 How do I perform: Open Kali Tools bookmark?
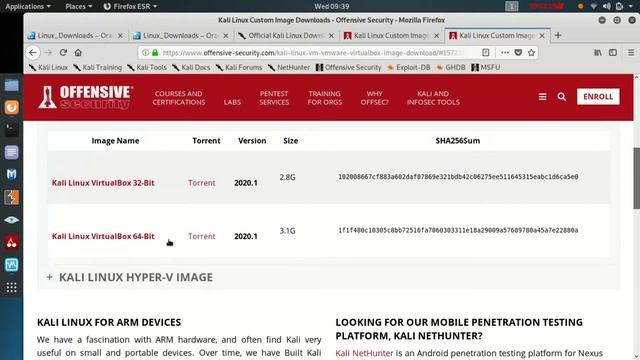147,67
